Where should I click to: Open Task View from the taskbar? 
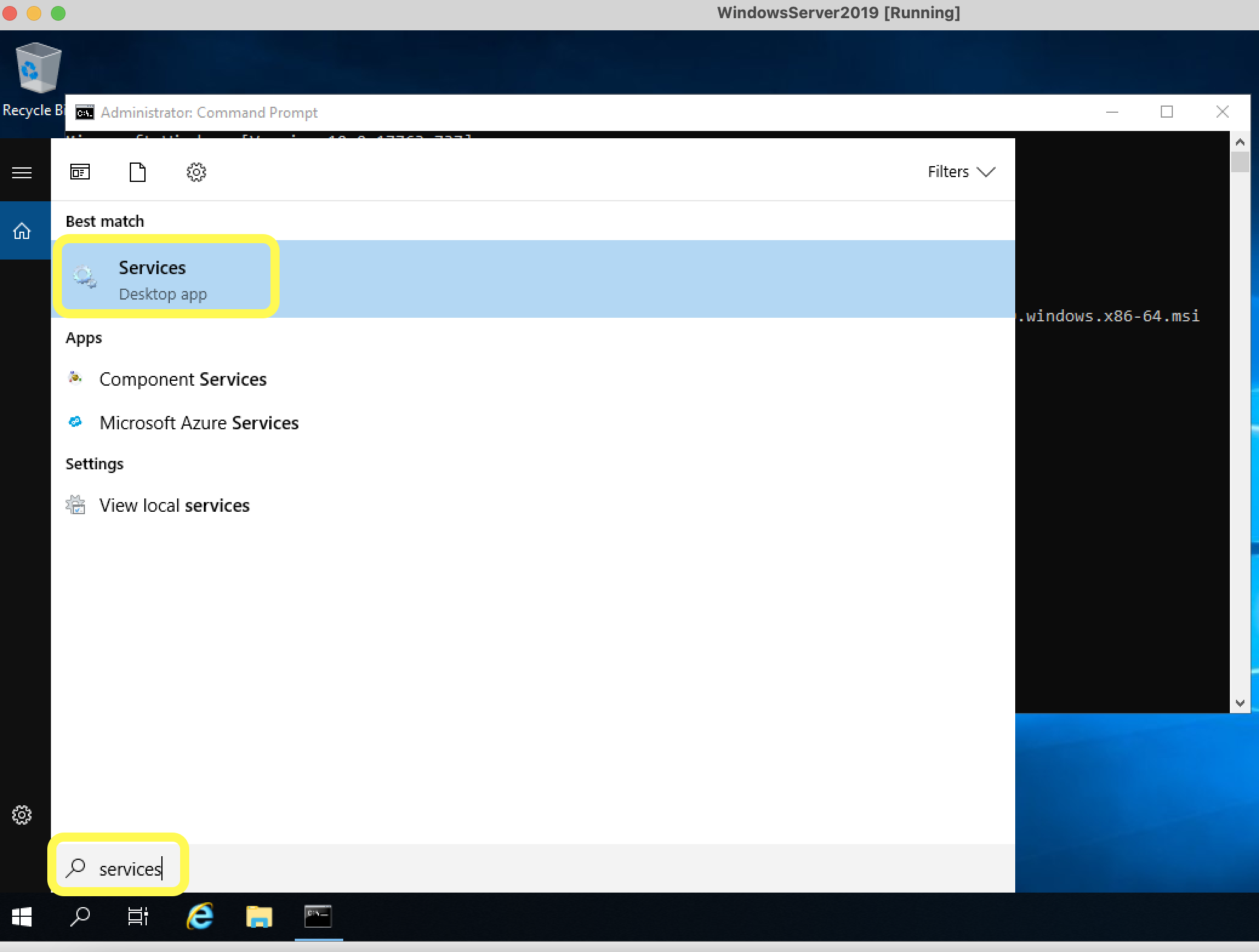[x=138, y=917]
